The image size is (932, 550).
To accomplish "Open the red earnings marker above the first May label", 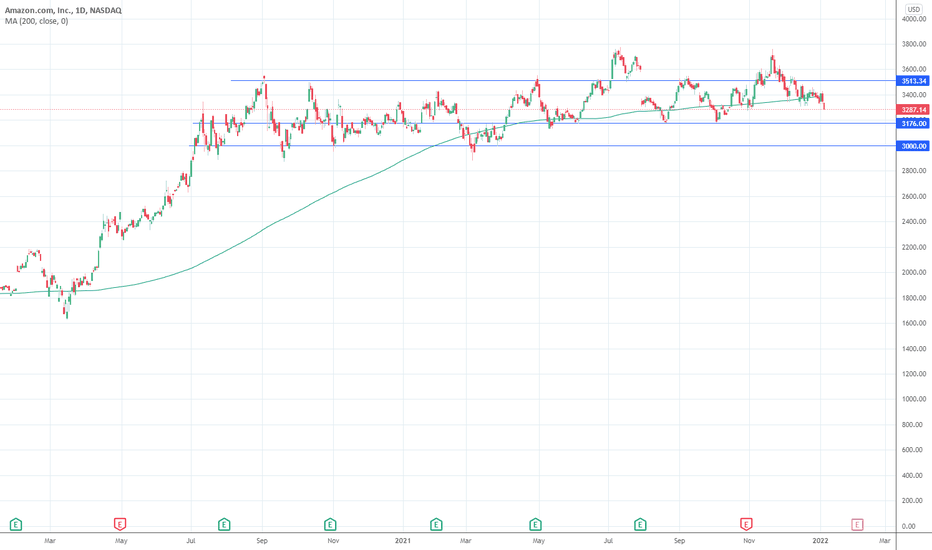I will click(x=120, y=524).
